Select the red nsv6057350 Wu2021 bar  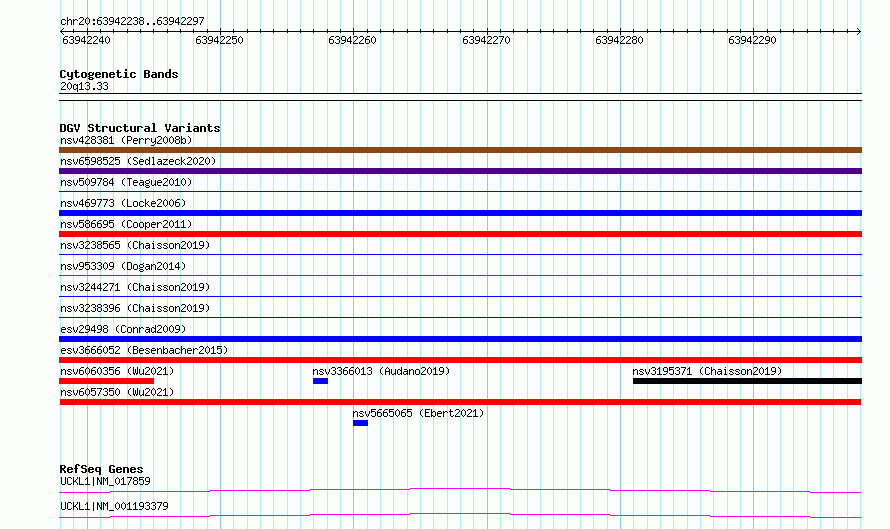pos(460,402)
